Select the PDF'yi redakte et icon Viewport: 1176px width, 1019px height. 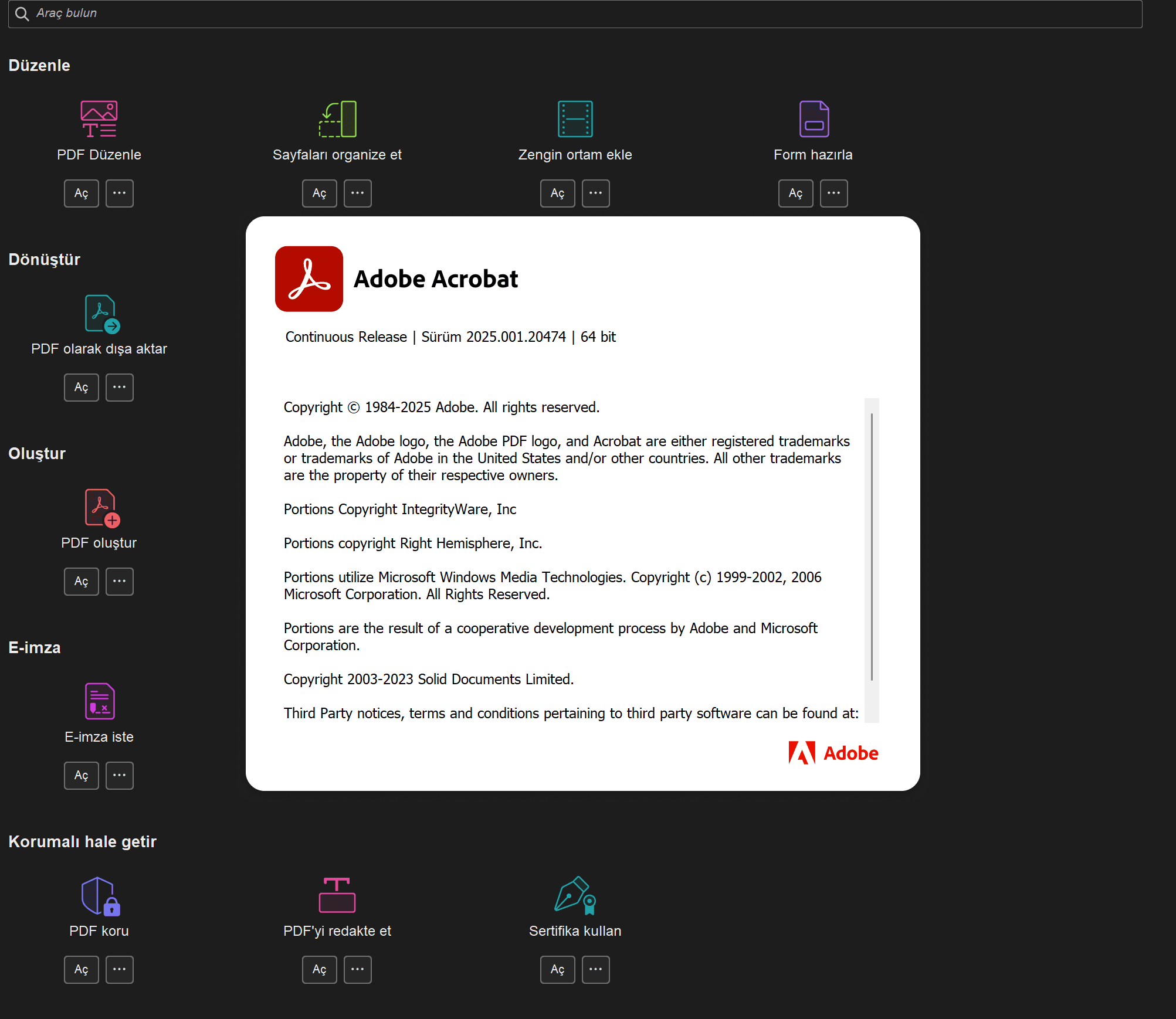point(337,895)
